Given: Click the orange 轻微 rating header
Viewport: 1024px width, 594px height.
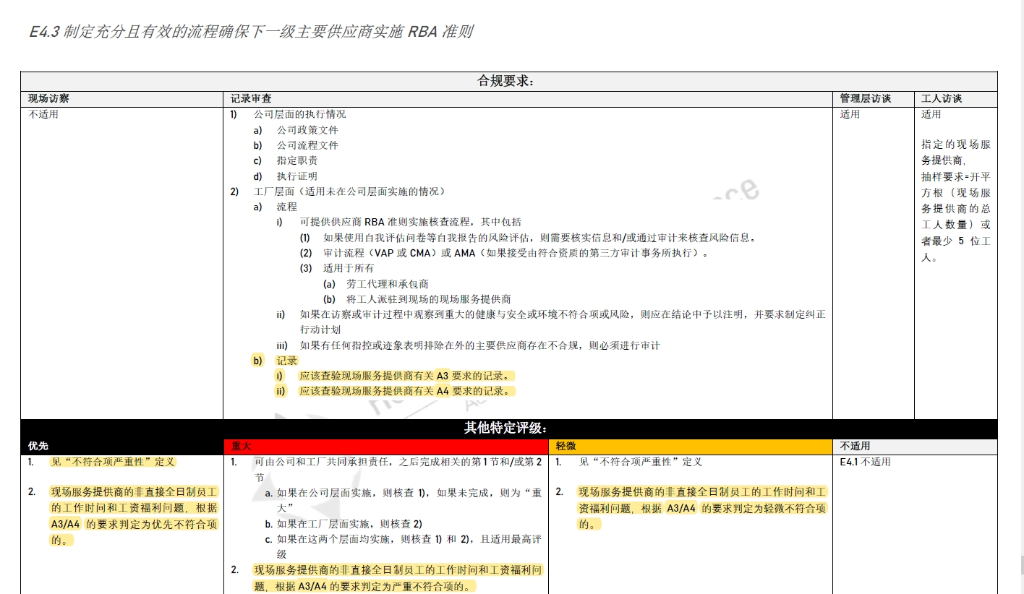Looking at the screenshot, I should (566, 446).
